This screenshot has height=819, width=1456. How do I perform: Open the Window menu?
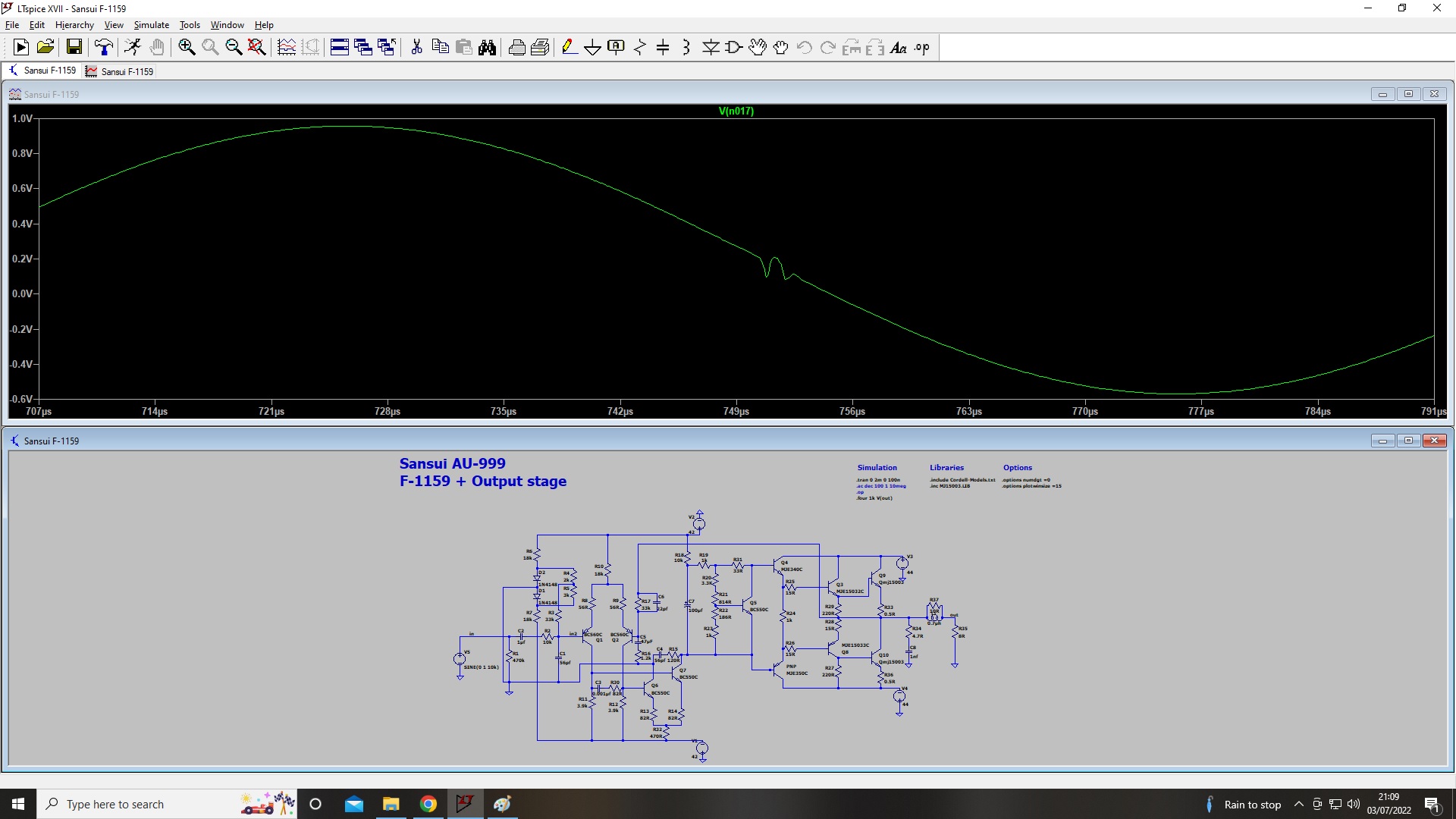click(x=227, y=25)
